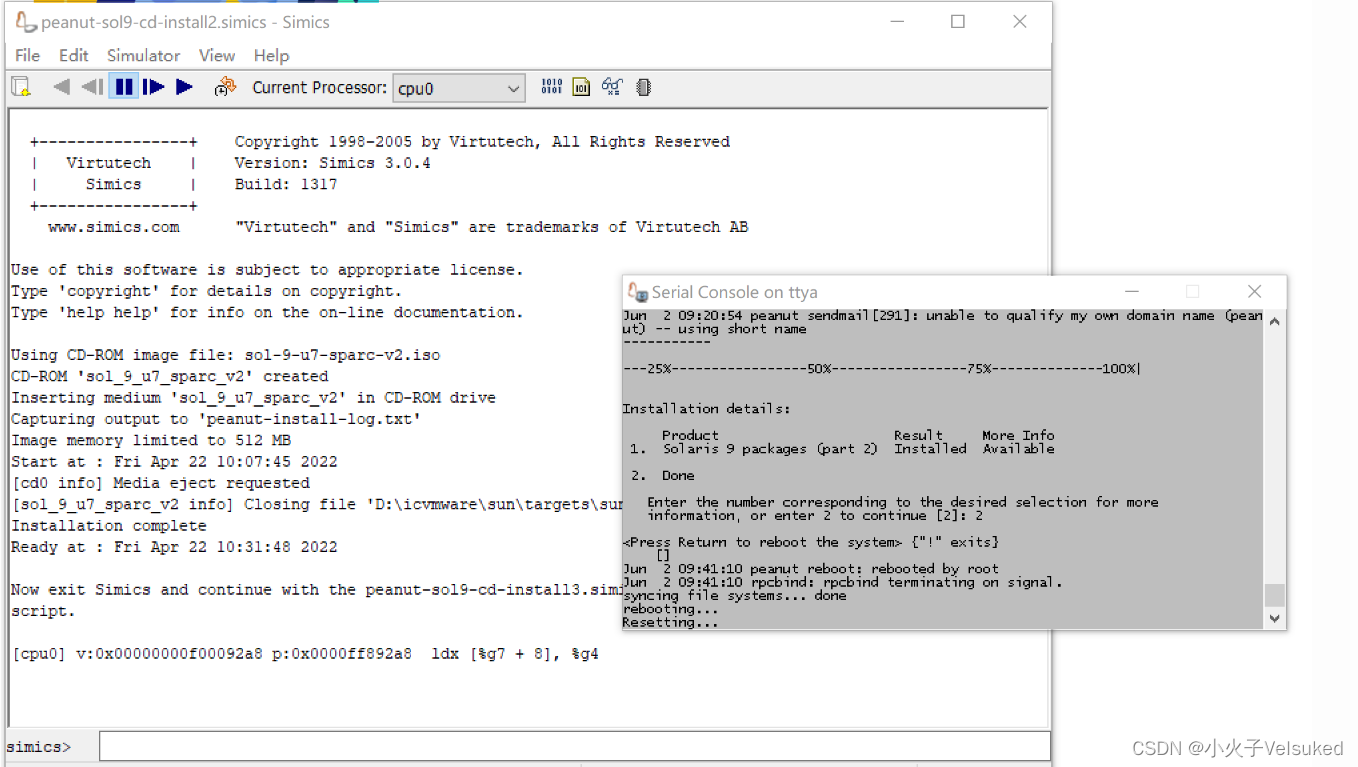Open the Help menu

point(271,55)
